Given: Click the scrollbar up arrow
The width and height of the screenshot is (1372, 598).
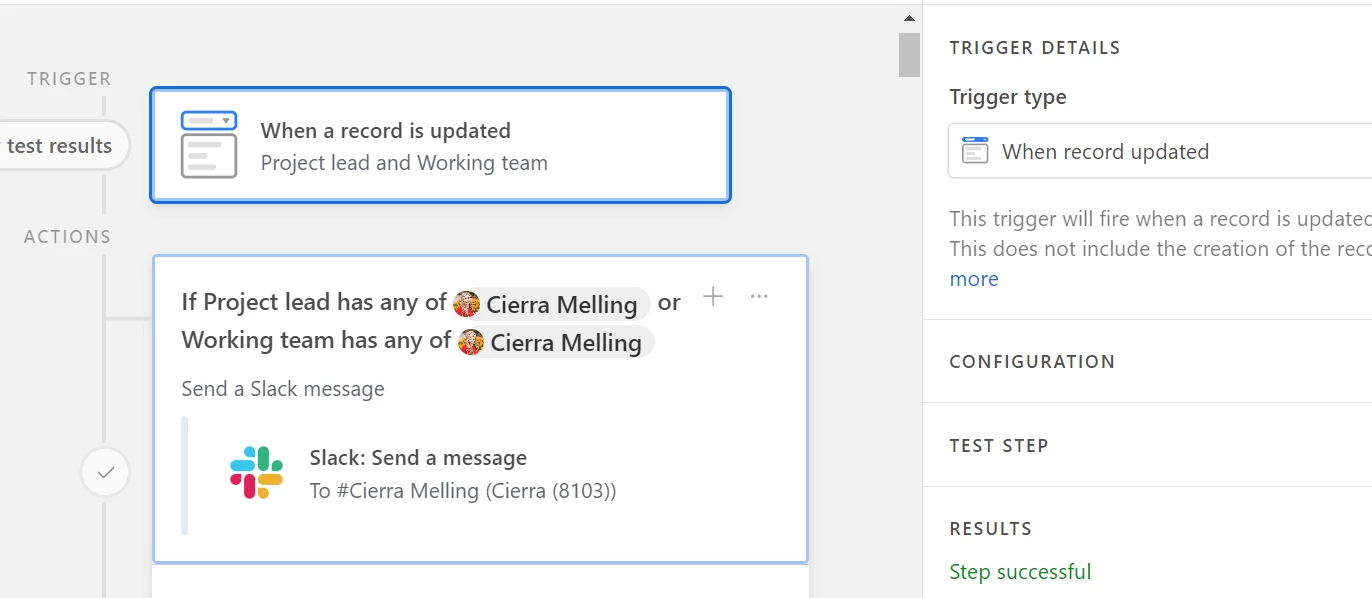Looking at the screenshot, I should (909, 17).
